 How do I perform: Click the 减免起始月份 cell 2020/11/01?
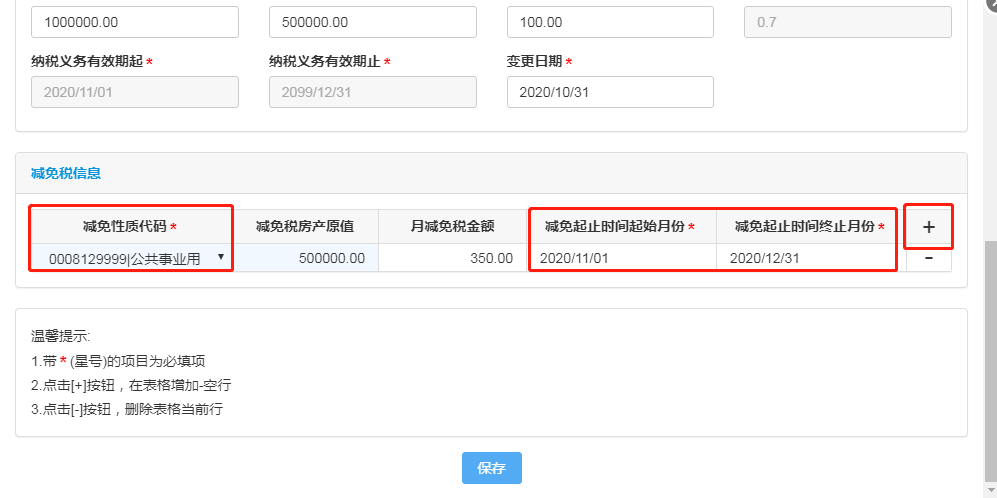[x=622, y=258]
